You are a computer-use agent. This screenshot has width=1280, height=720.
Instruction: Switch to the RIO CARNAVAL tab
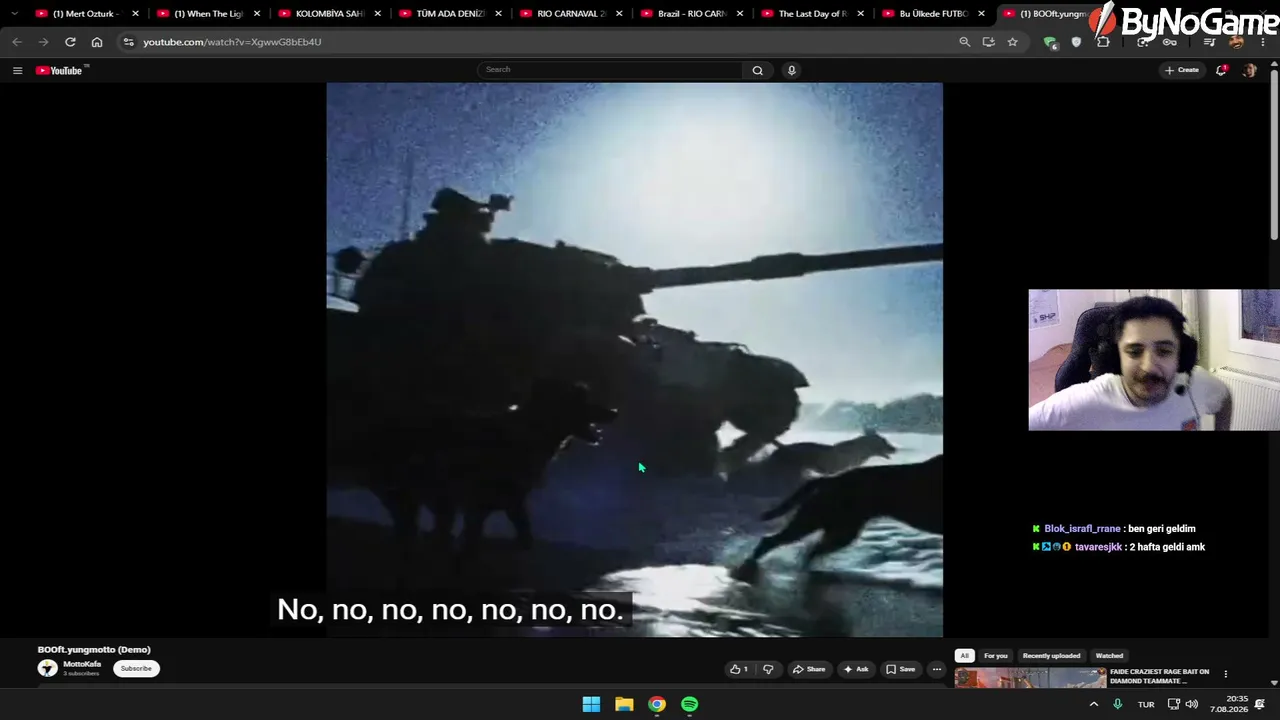point(571,14)
